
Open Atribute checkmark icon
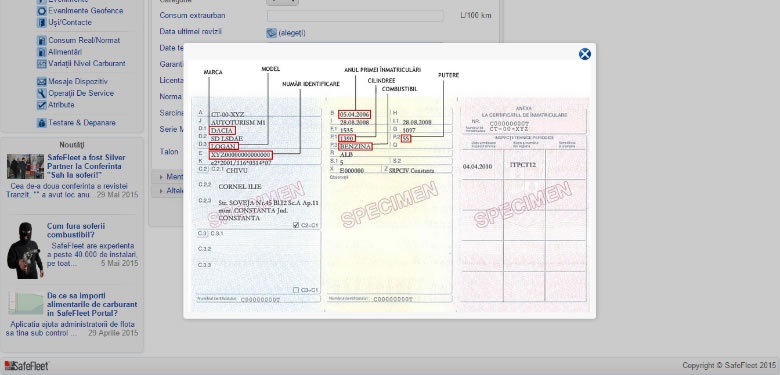(x=42, y=105)
